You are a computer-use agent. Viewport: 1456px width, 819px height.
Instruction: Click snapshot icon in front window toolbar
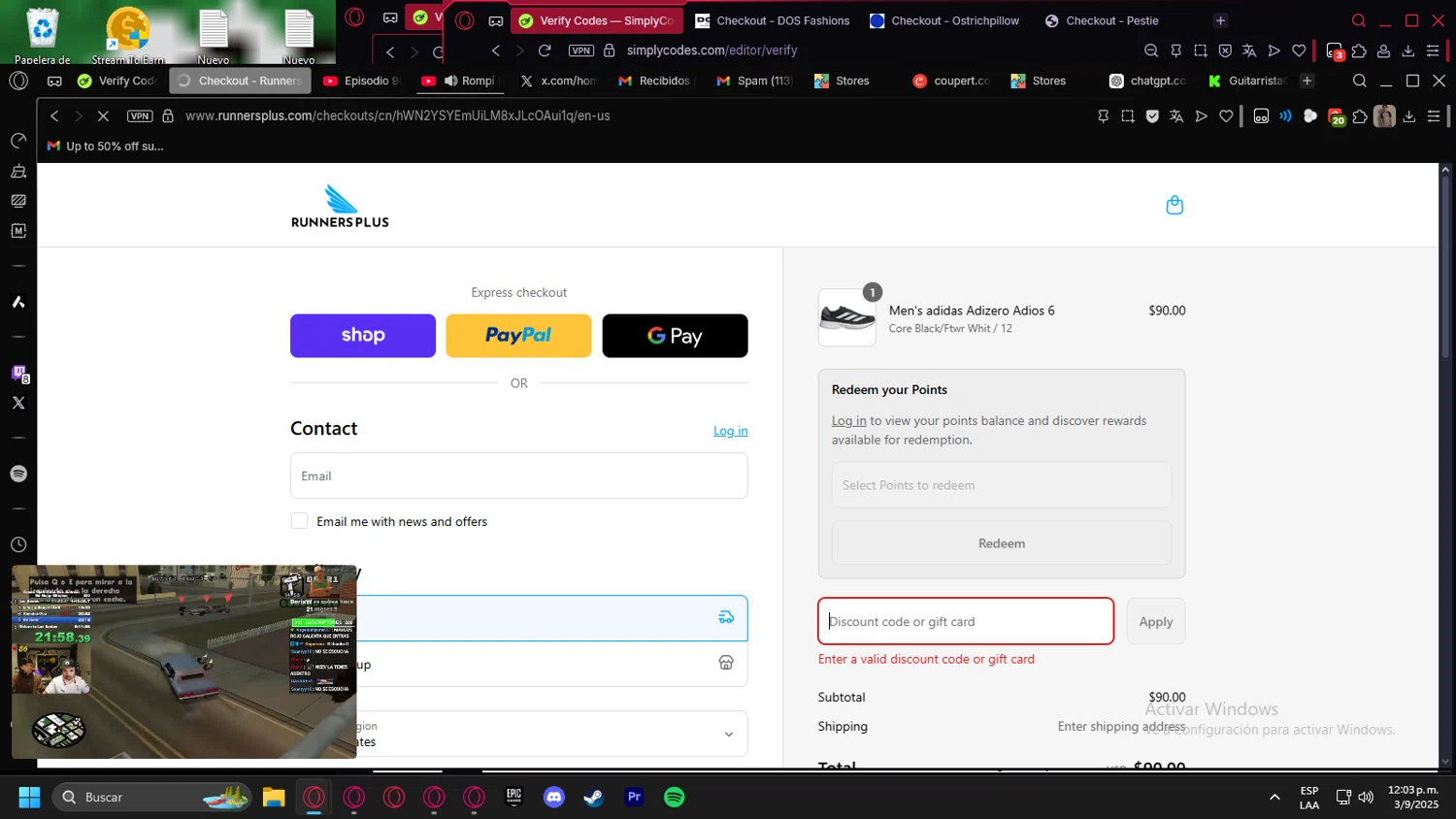(1128, 116)
